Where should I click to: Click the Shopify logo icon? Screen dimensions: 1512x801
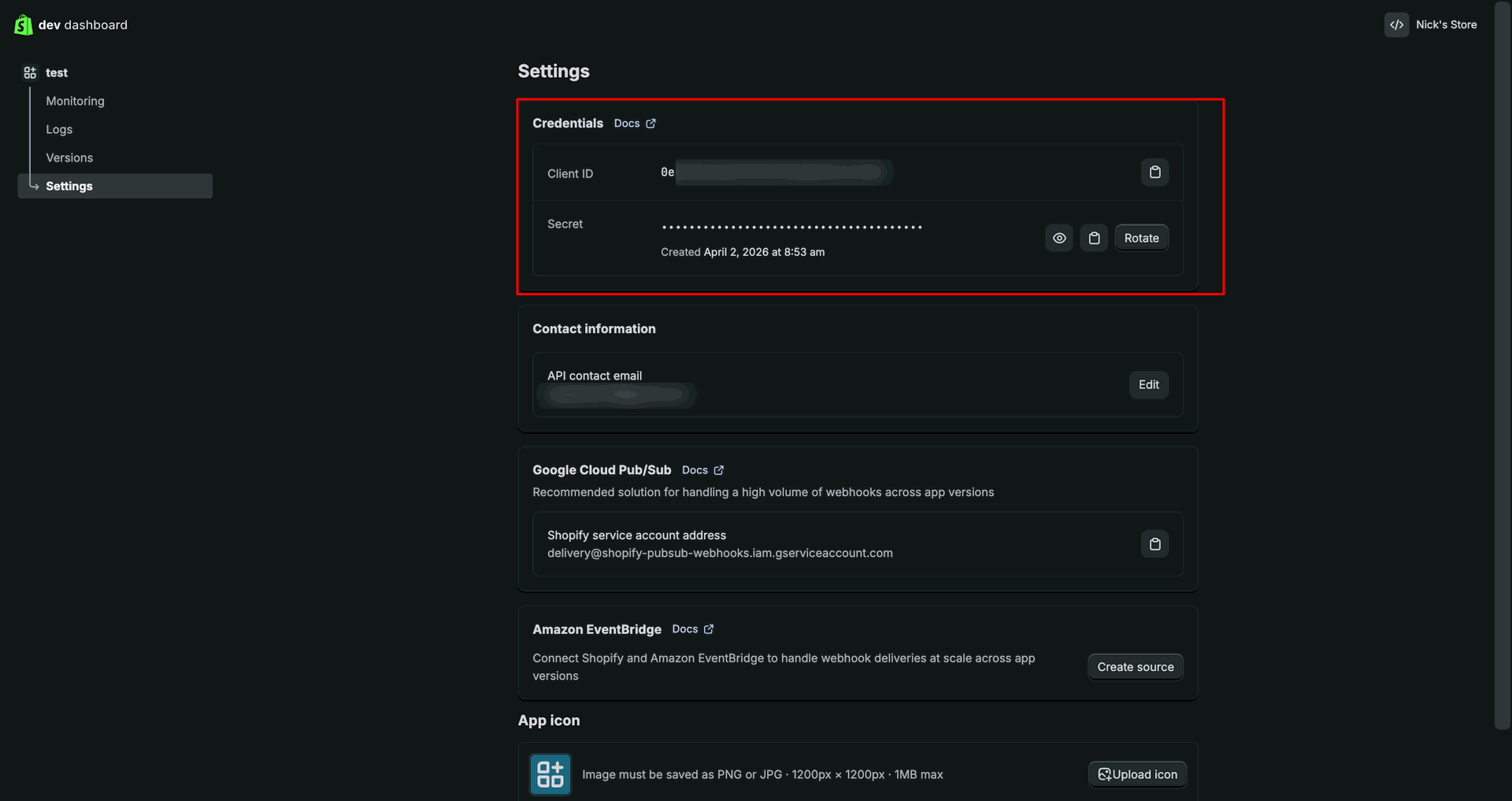click(24, 25)
